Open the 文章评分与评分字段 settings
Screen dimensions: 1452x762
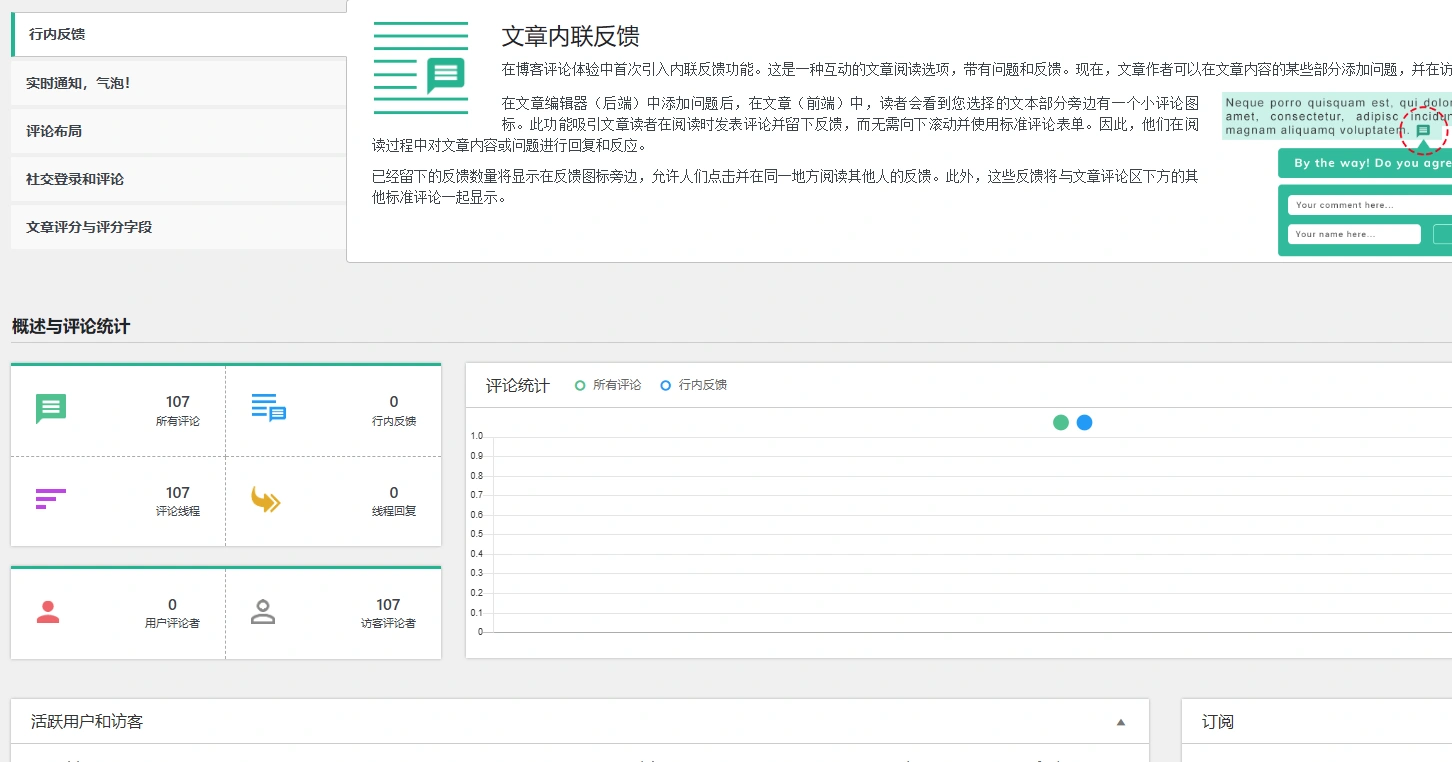point(90,227)
